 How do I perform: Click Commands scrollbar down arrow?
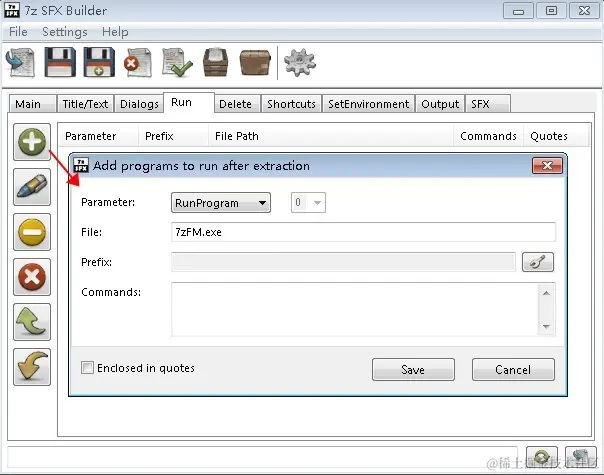(x=546, y=326)
